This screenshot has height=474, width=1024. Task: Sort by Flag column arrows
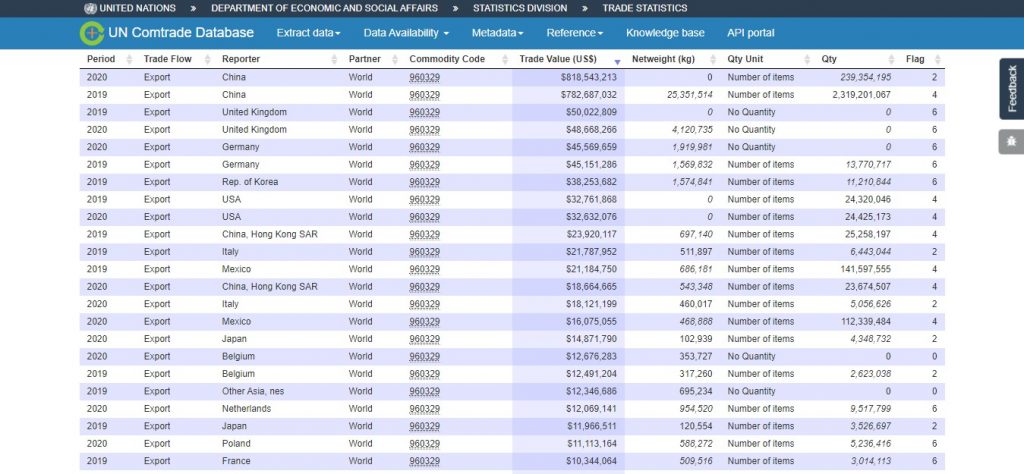938,59
